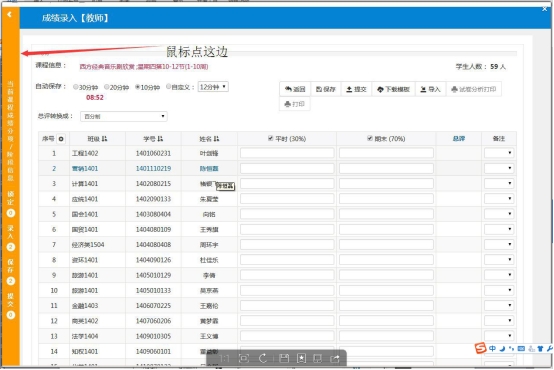The height and width of the screenshot is (370, 554).
Task: Click the 导入 (import) button
Action: (x=430, y=89)
